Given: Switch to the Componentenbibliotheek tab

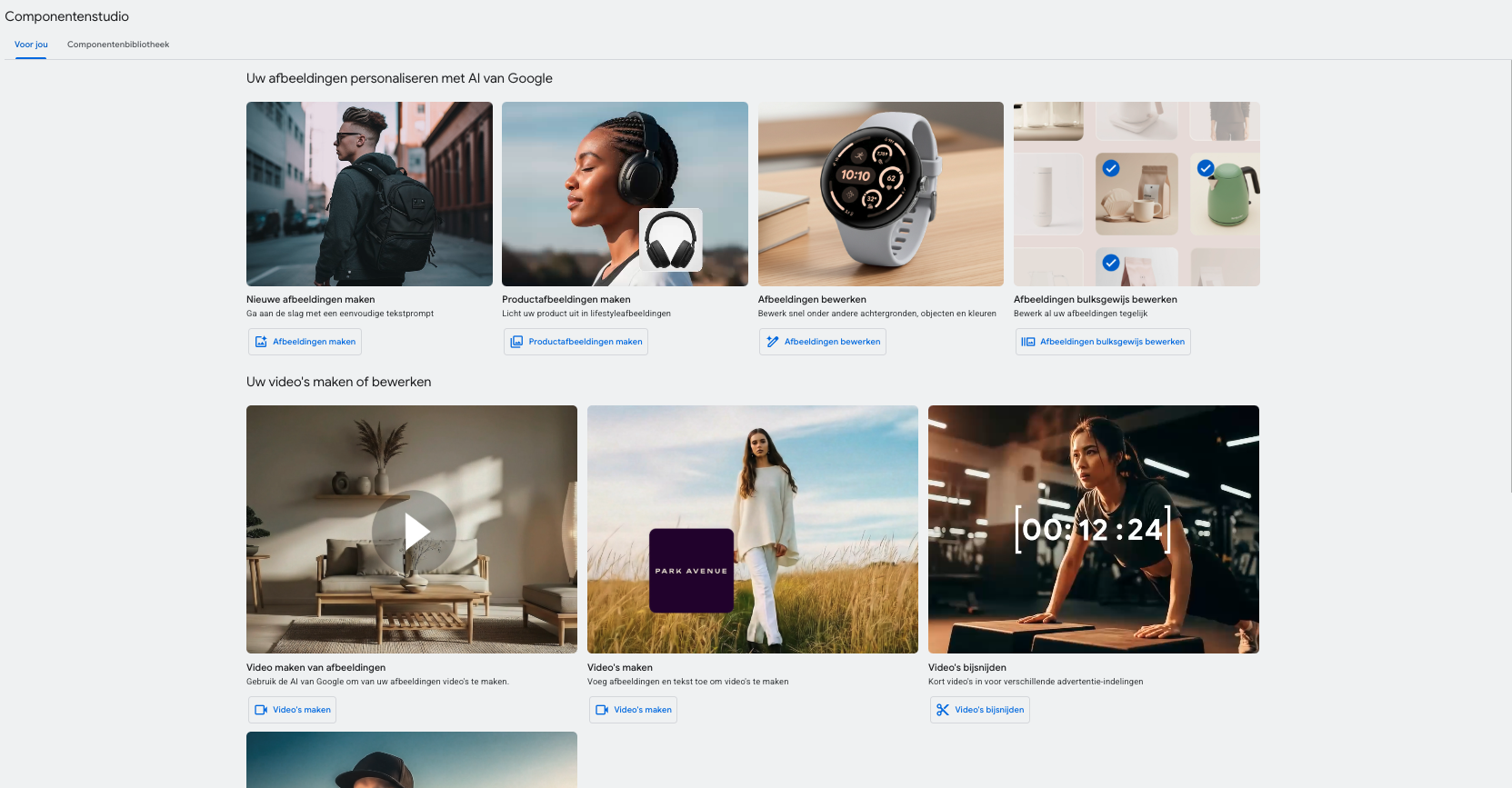Looking at the screenshot, I should (118, 45).
